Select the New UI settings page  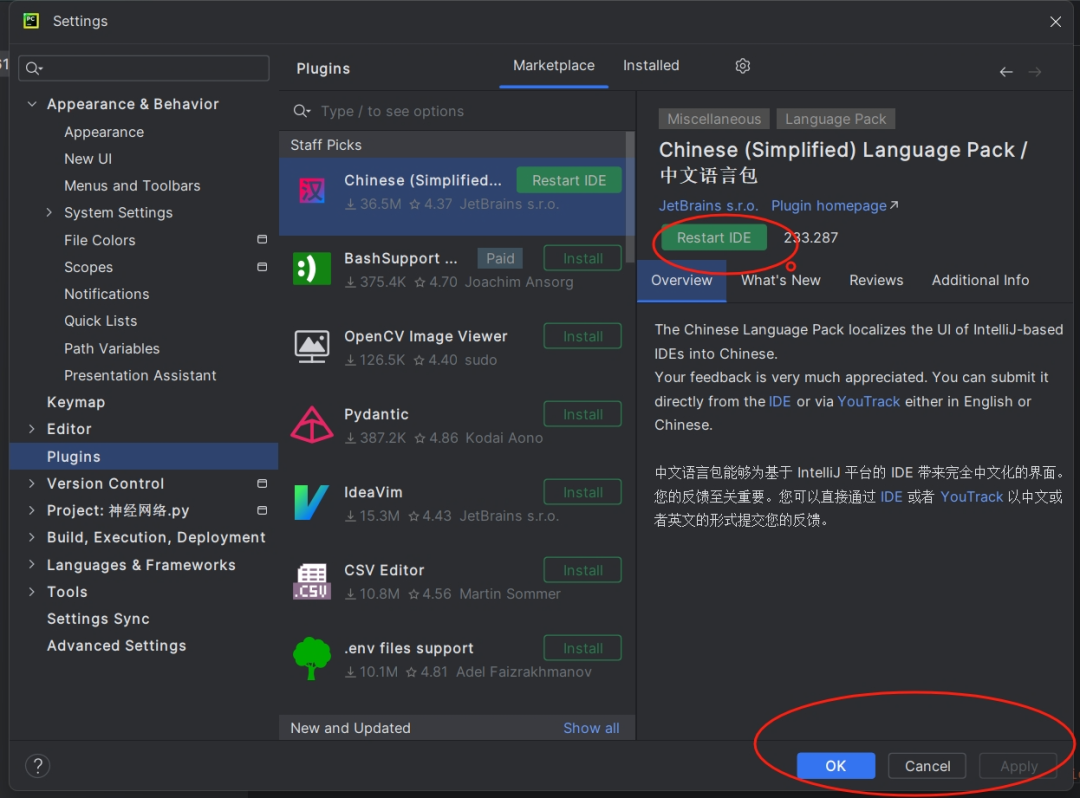pos(87,159)
